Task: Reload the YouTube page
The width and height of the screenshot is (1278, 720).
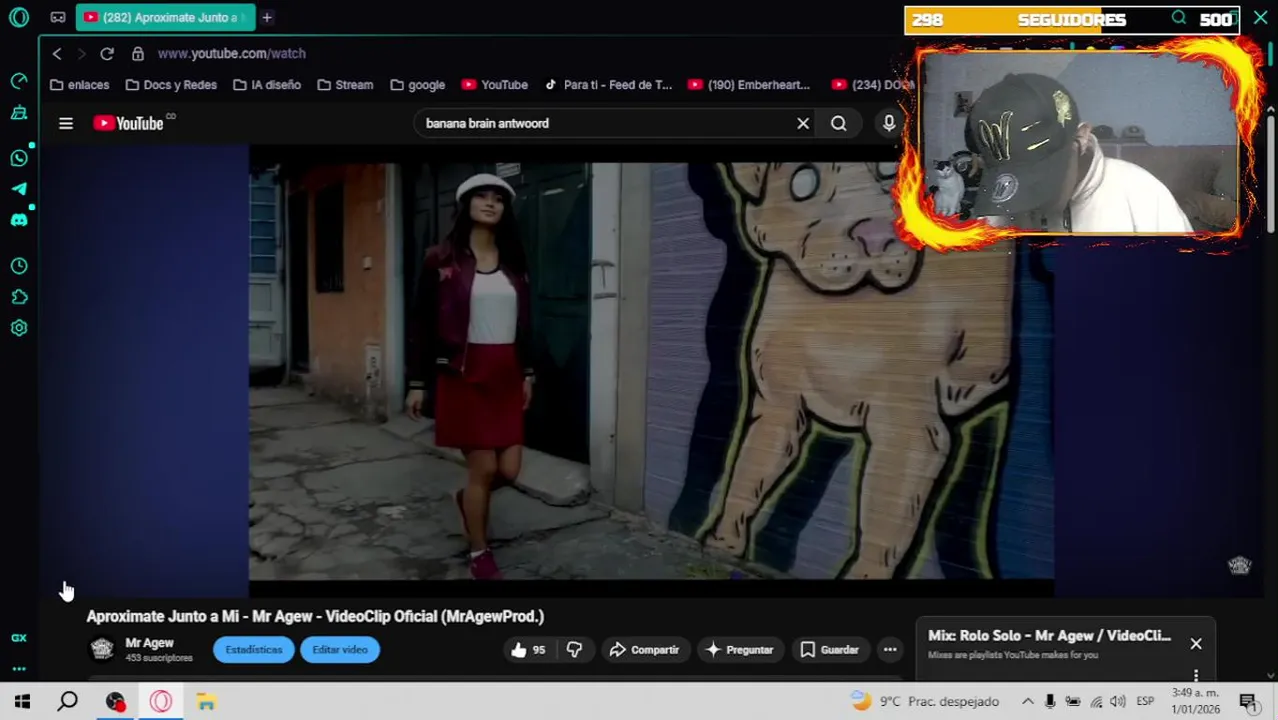Action: pyautogui.click(x=107, y=53)
